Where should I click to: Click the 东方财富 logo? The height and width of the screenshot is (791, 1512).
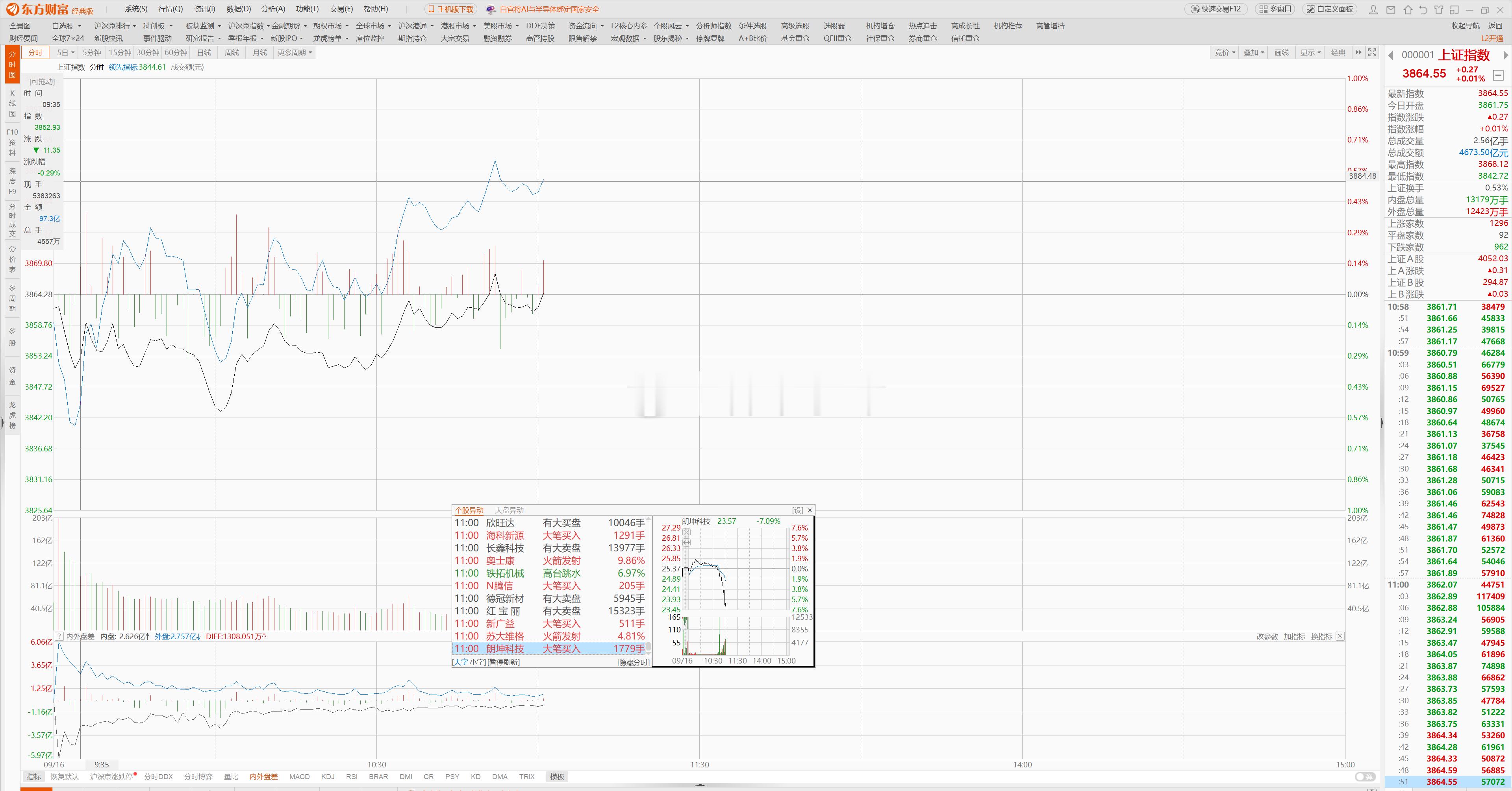[37, 9]
